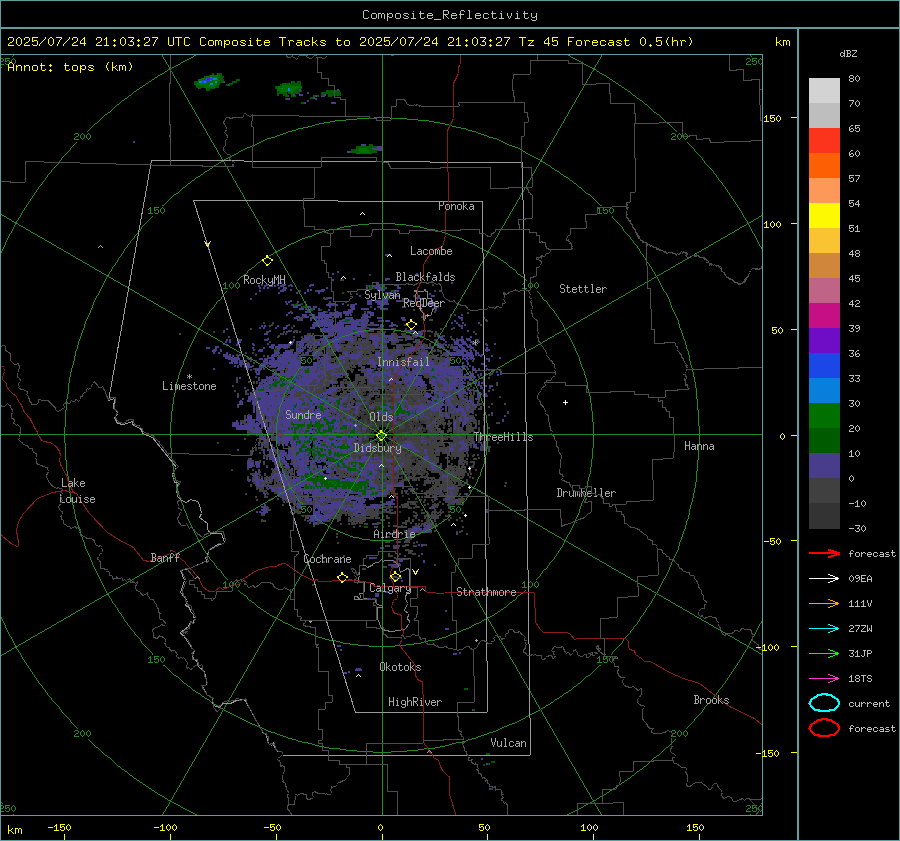The image size is (900, 841).
Task: Click the Stettler city label
Action: pyautogui.click(x=583, y=289)
